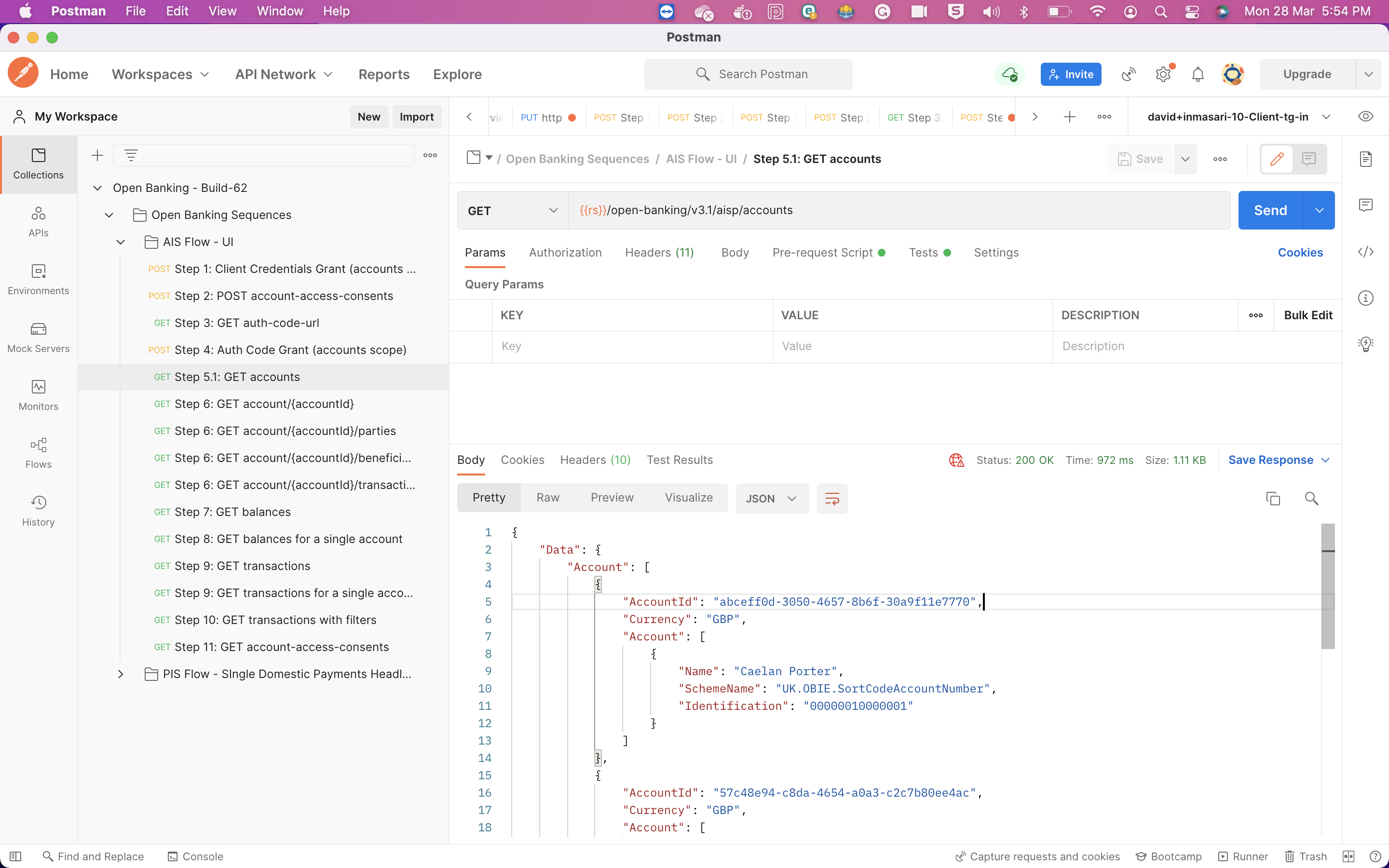Open the Mock Servers sidebar panel
The width and height of the screenshot is (1389, 868).
[x=39, y=338]
